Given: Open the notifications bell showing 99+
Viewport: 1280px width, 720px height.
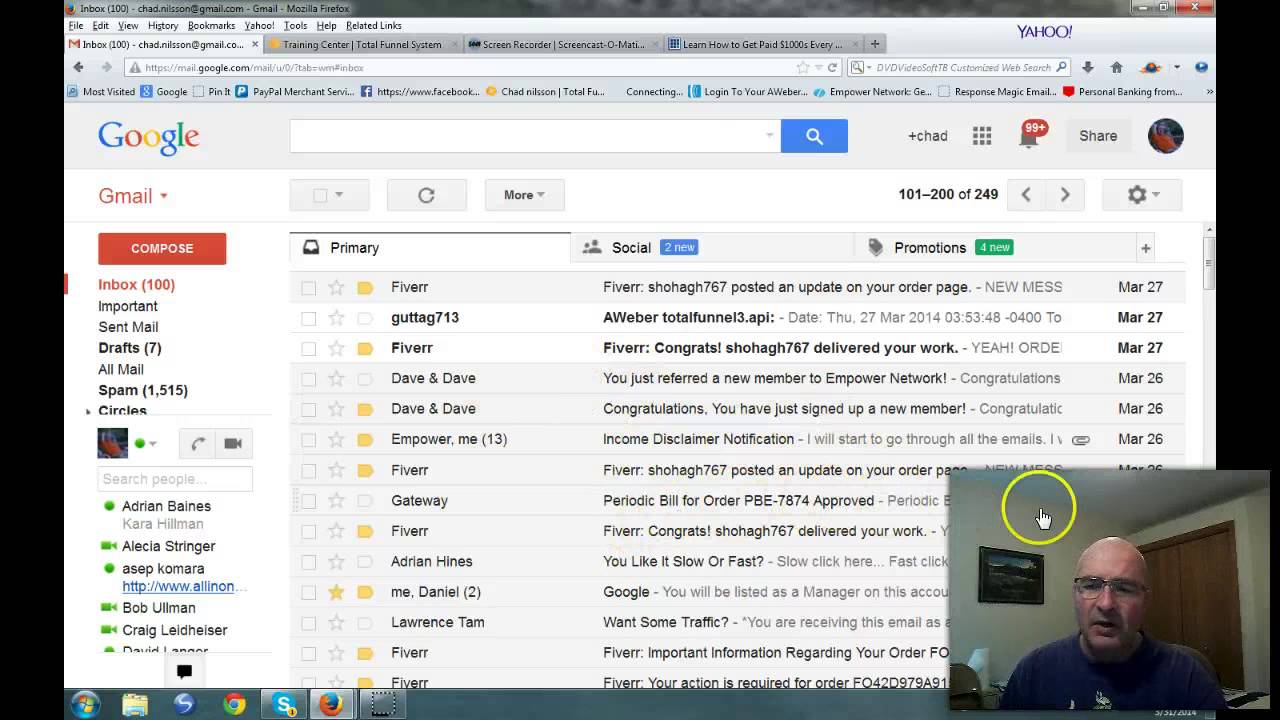Looking at the screenshot, I should click(x=1030, y=135).
